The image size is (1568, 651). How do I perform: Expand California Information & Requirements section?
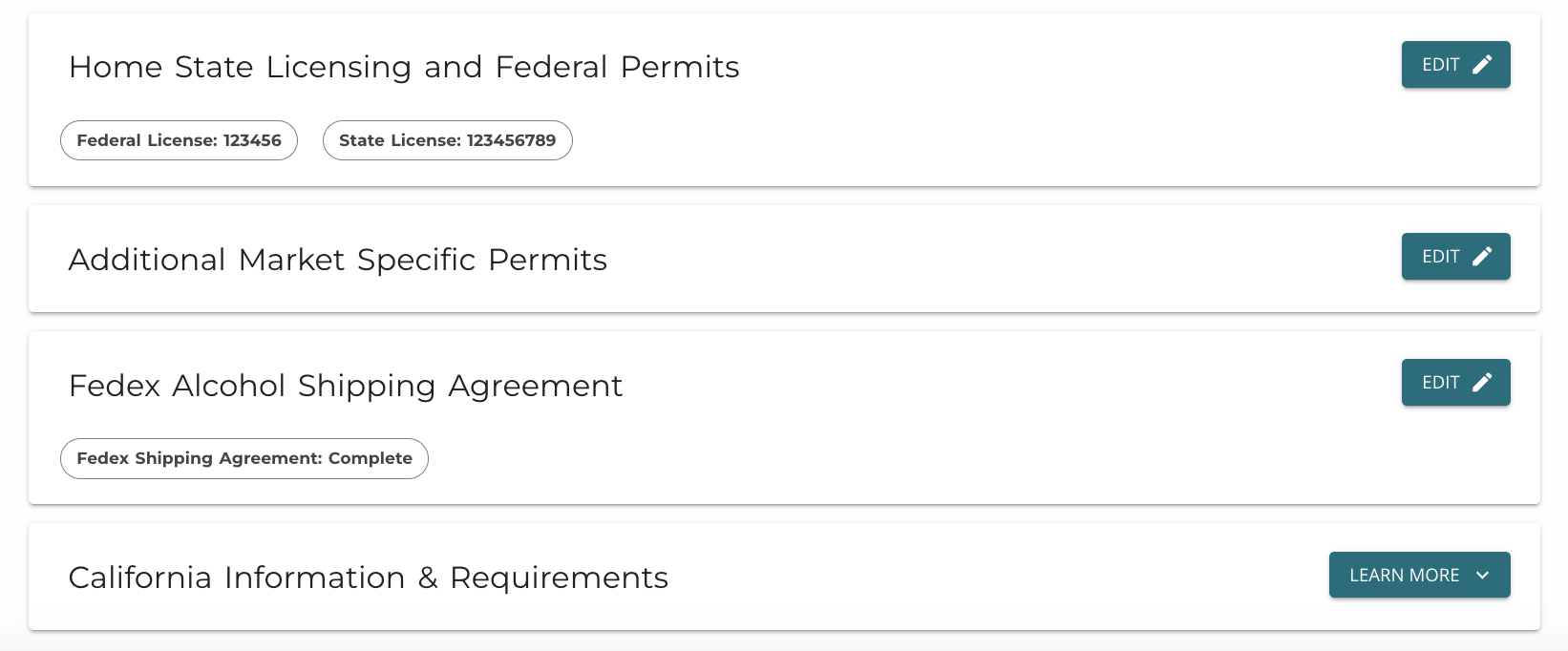1419,575
